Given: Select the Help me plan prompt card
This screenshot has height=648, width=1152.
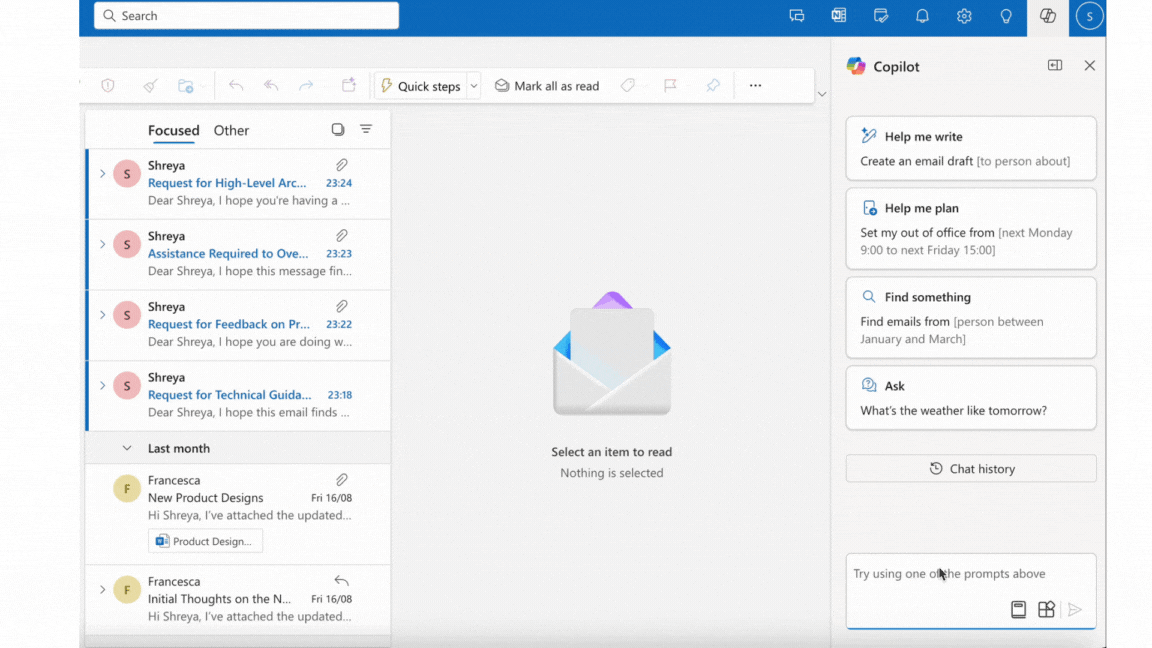Looking at the screenshot, I should 971,228.
